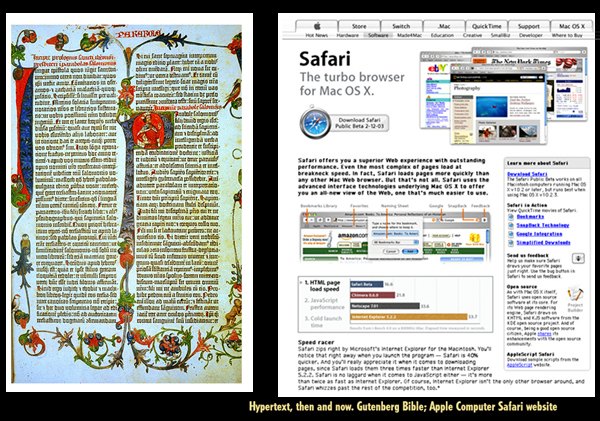Click the eBay browser window thumbnail
Viewport: 600px width, 421px height.
[x=435, y=92]
